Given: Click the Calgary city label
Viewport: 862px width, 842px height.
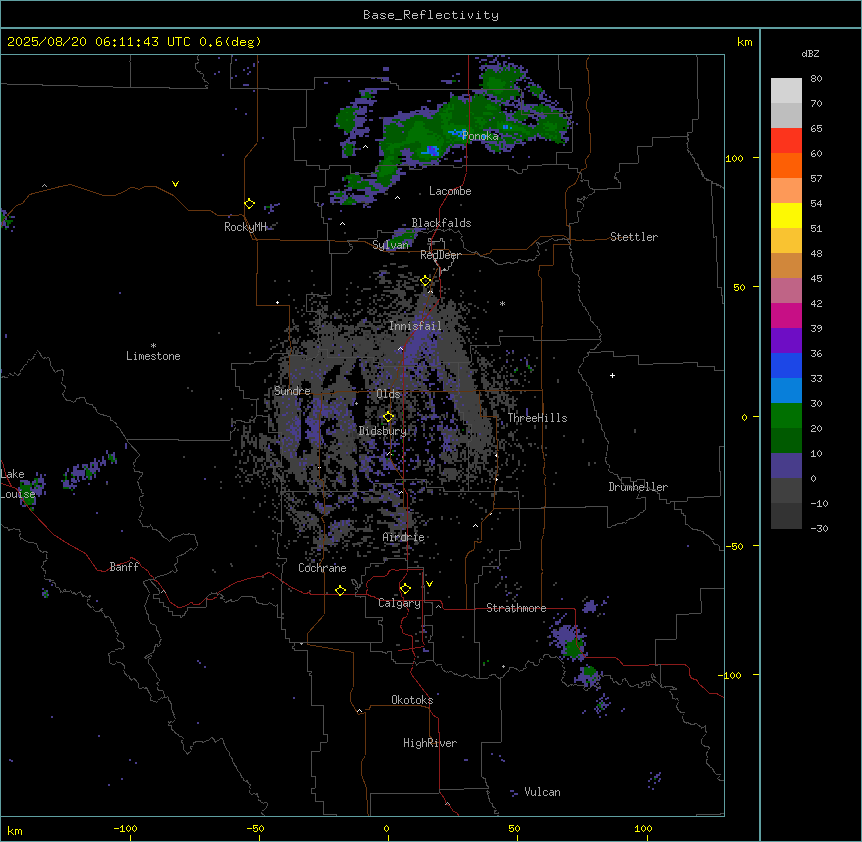Looking at the screenshot, I should click(x=399, y=603).
